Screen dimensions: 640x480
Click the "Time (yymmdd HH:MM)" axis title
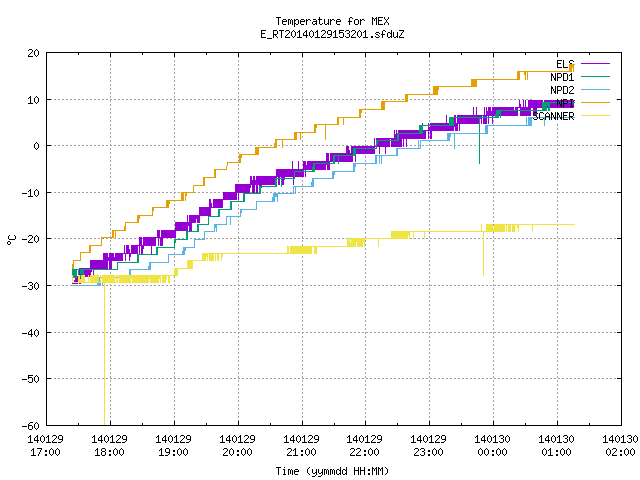tap(332, 471)
